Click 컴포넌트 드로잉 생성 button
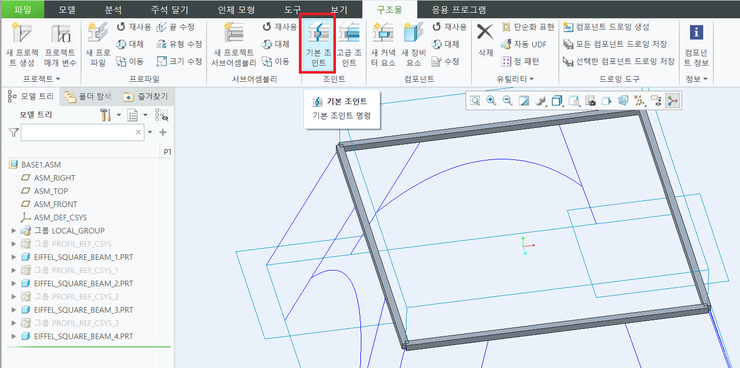This screenshot has width=740, height=368. (x=606, y=27)
